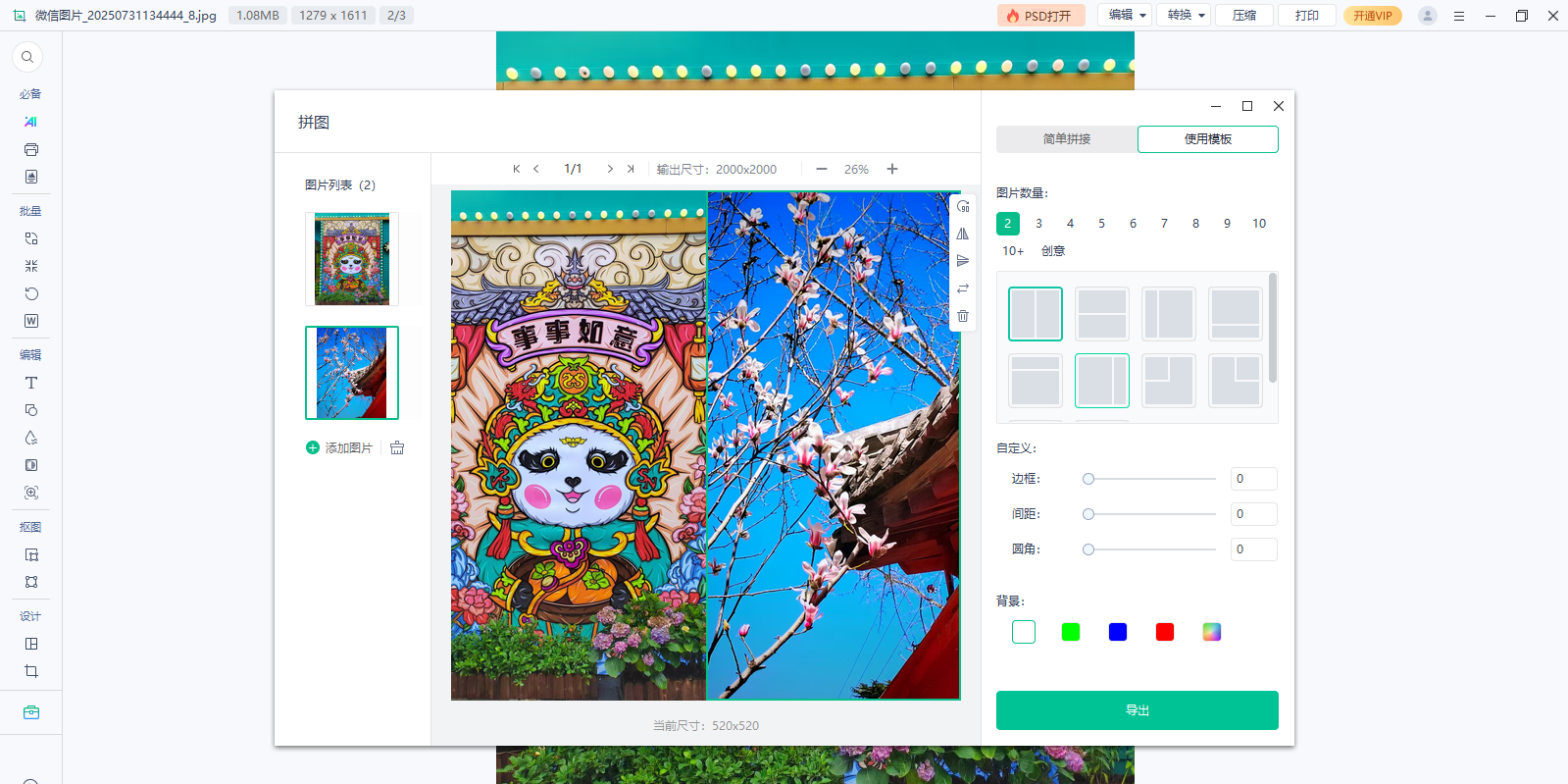Clear the image list with the basket icon

[397, 447]
